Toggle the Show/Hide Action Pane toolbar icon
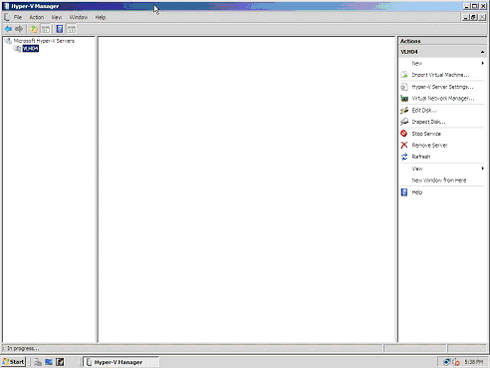The image size is (490, 368). click(71, 29)
